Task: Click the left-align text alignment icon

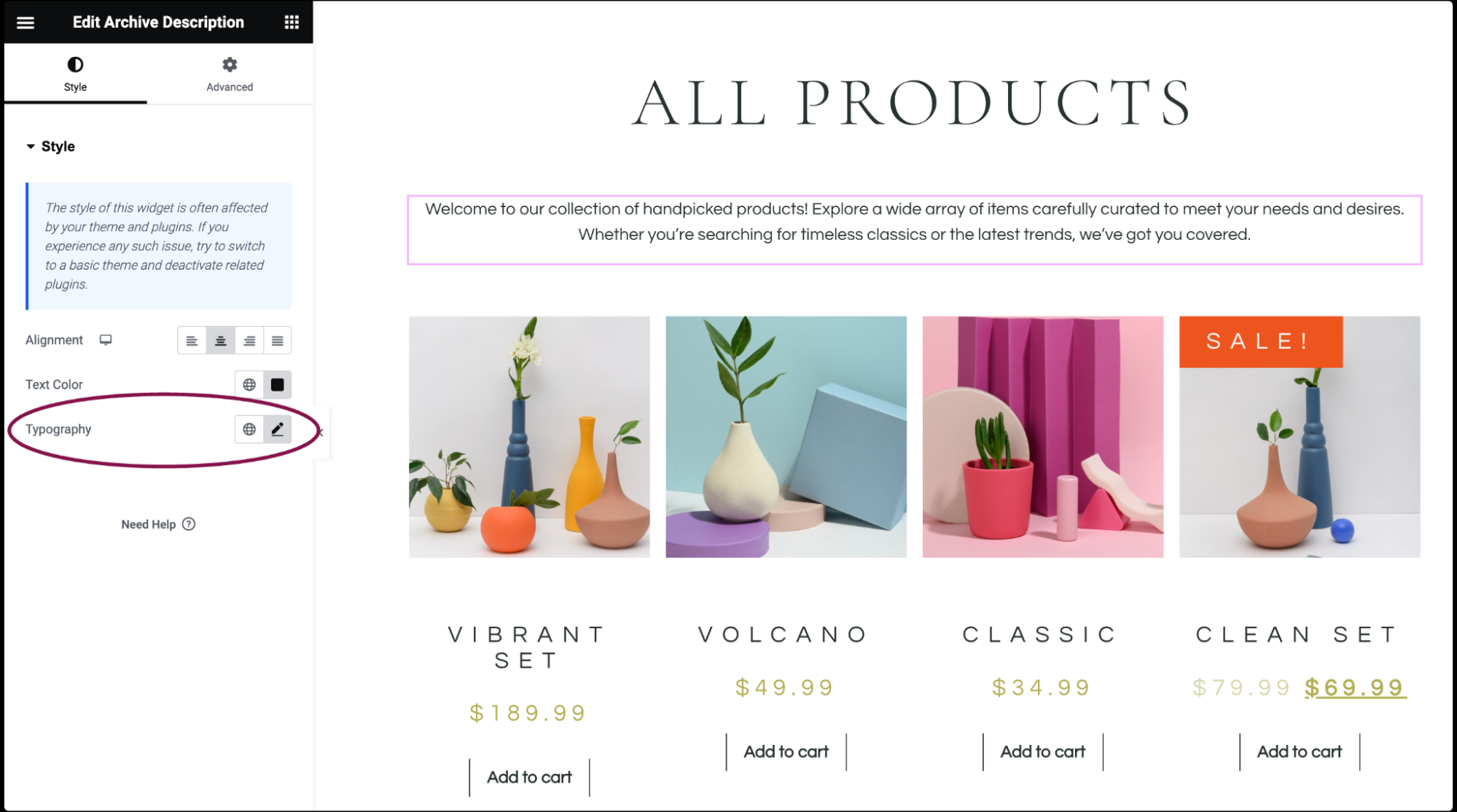Action: (x=191, y=340)
